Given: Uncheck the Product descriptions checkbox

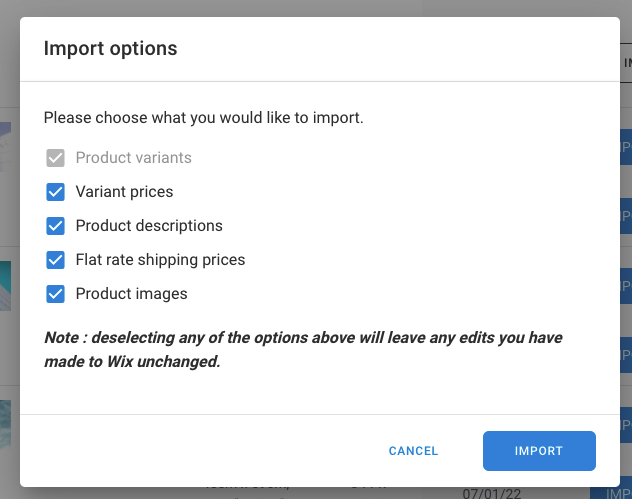Looking at the screenshot, I should [55, 226].
